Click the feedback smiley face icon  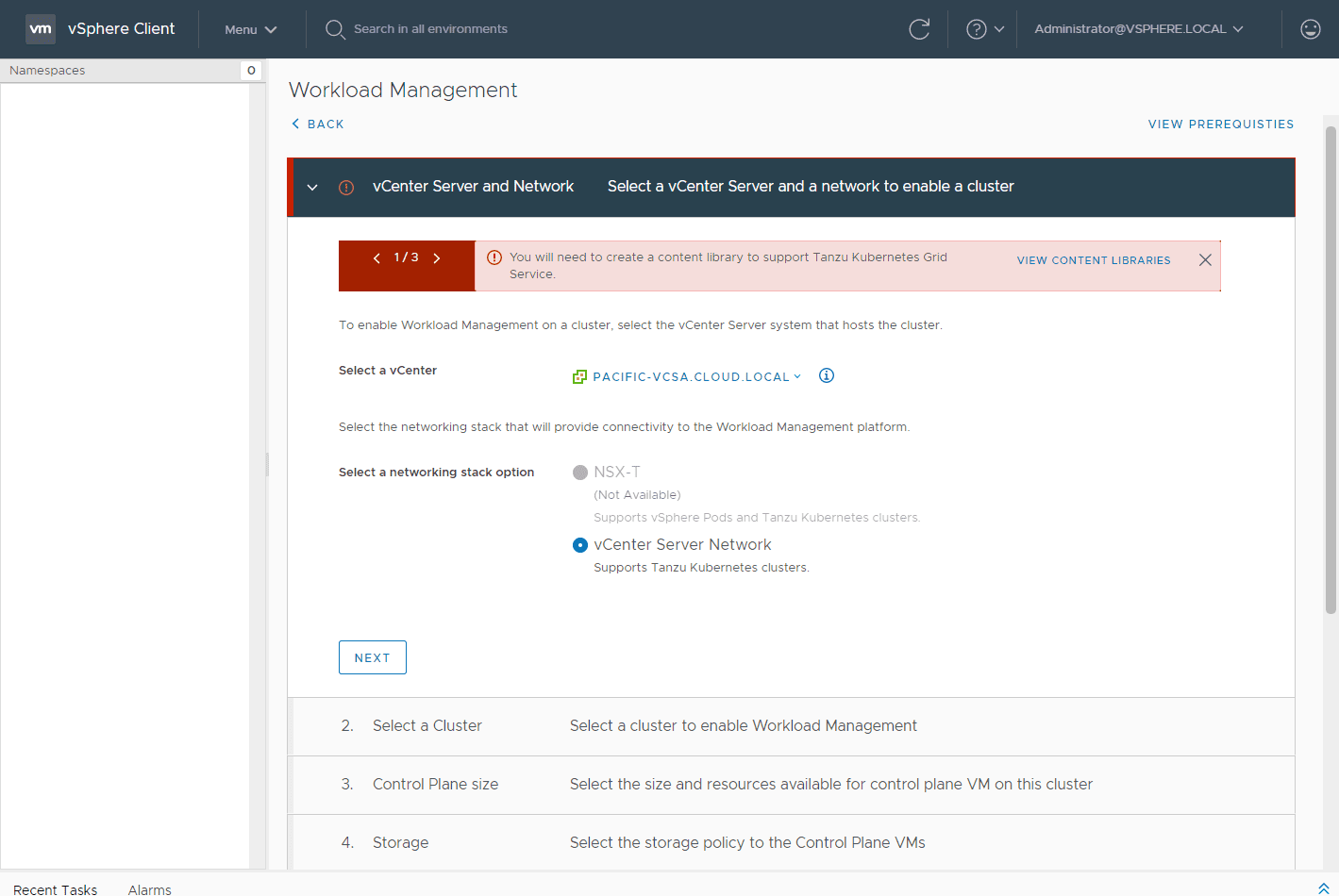coord(1311,29)
